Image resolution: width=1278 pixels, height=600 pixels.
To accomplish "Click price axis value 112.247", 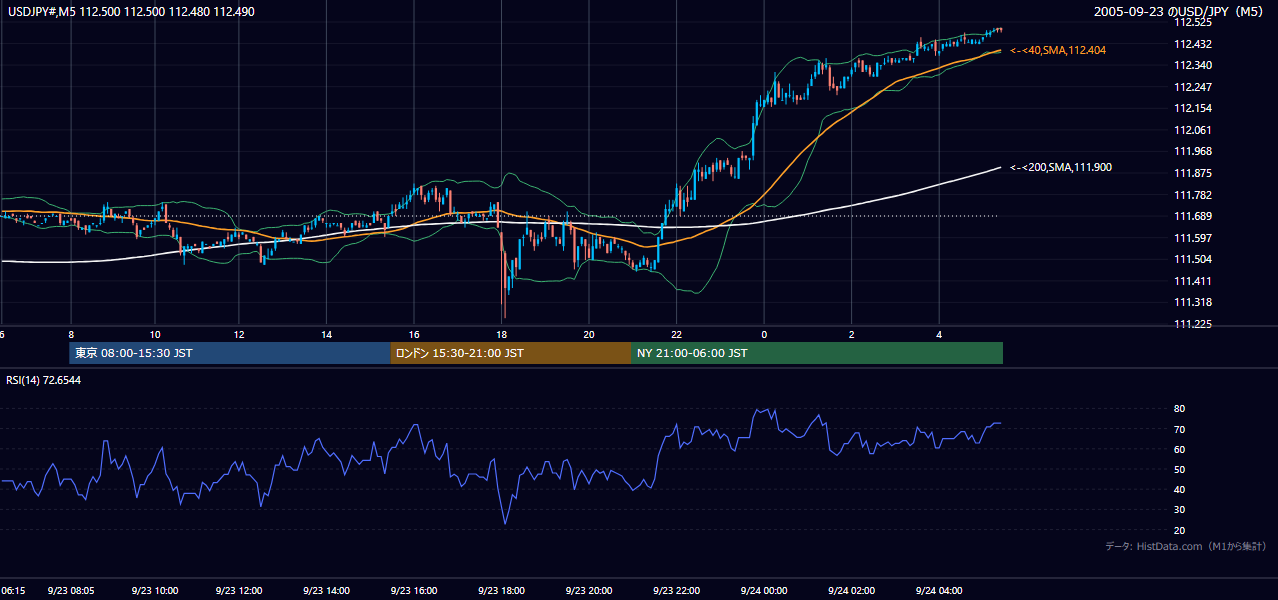I will (1193, 87).
